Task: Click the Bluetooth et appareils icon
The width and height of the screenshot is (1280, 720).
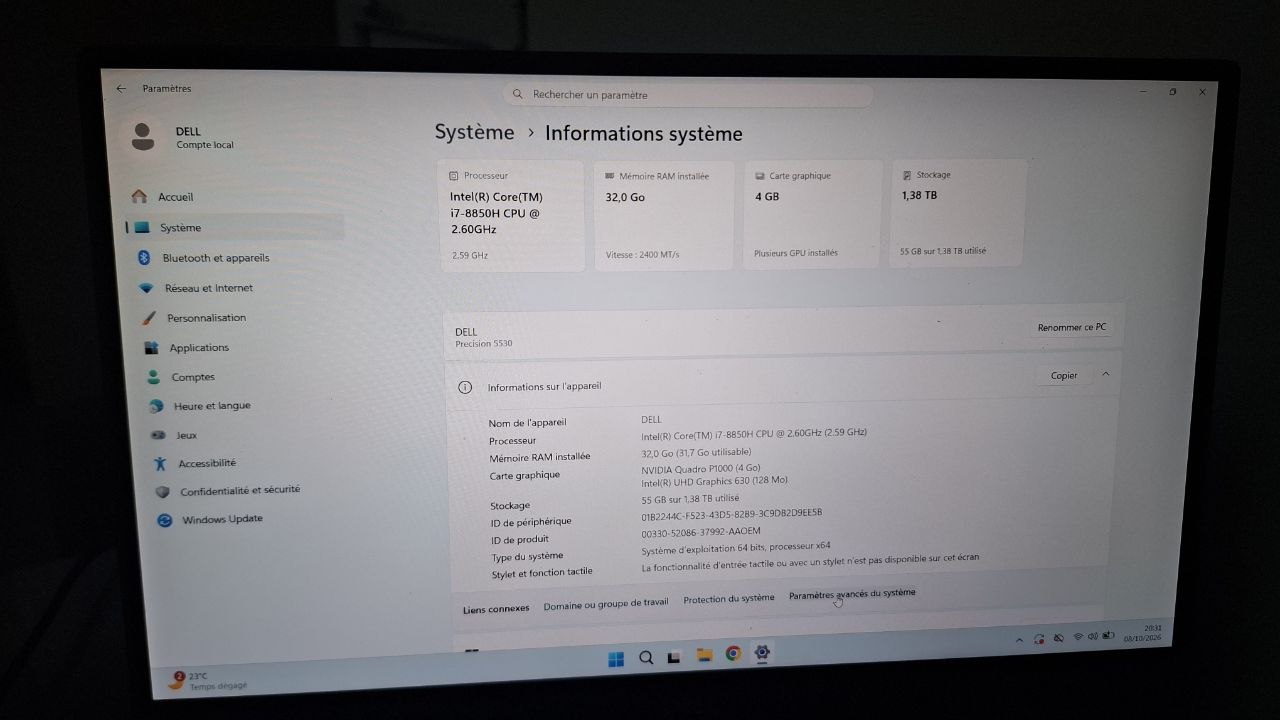Action: tap(144, 257)
